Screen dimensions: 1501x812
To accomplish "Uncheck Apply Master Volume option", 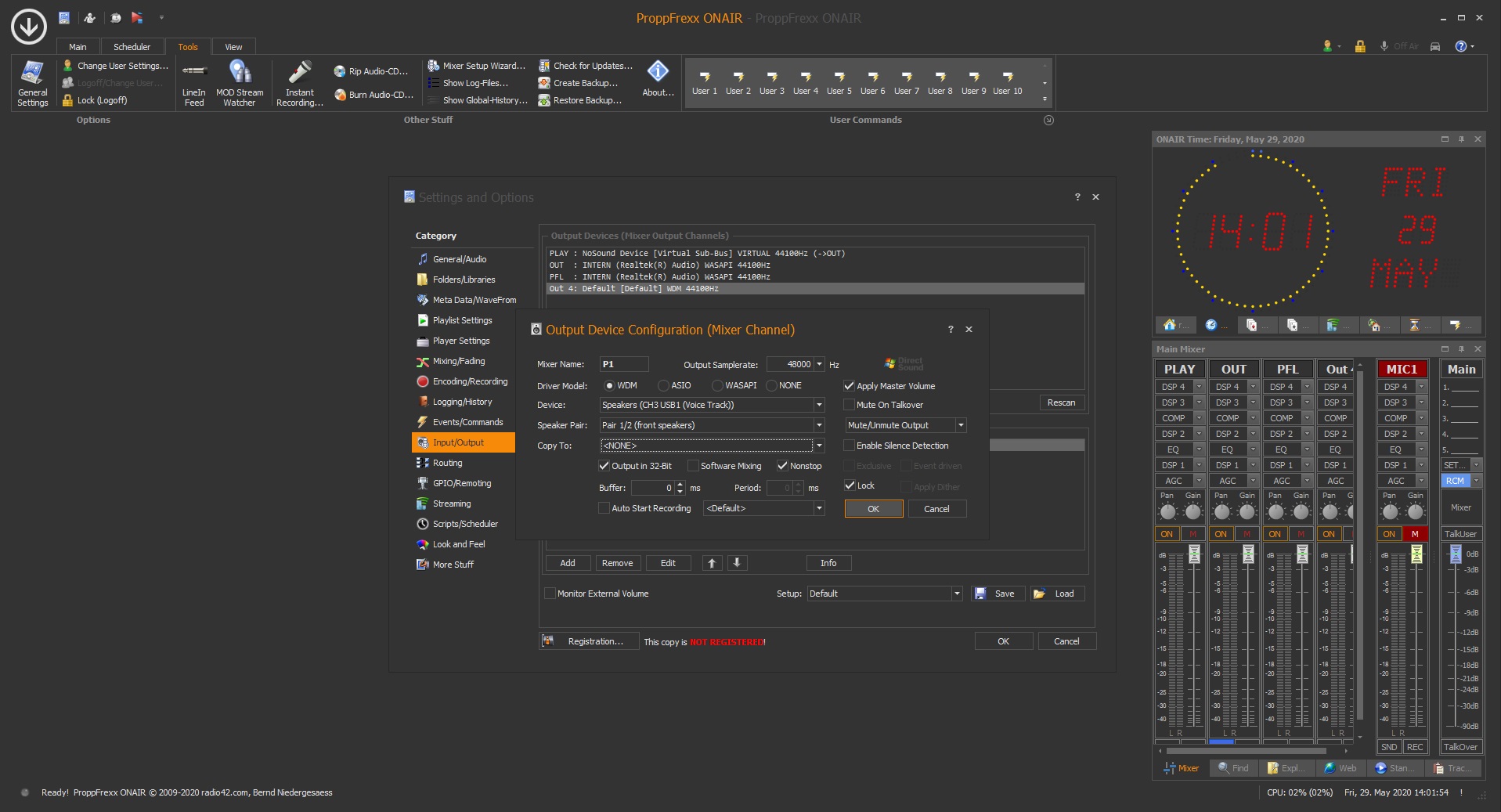I will [x=849, y=386].
